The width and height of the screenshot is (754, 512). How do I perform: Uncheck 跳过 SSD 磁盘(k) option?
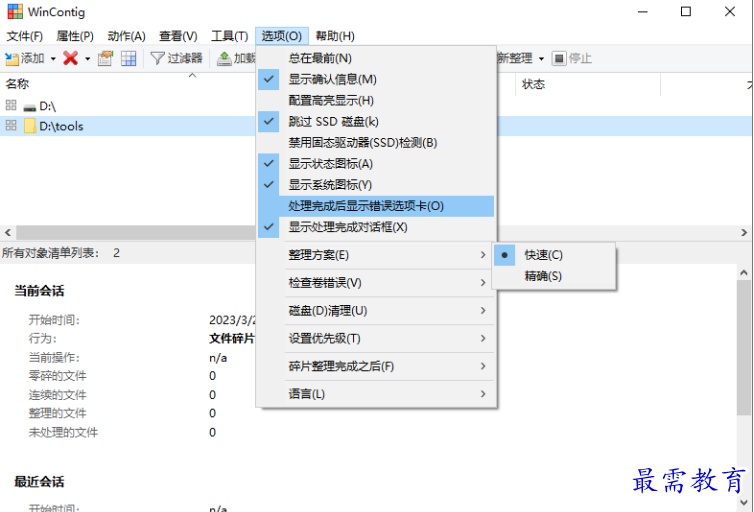(x=376, y=122)
